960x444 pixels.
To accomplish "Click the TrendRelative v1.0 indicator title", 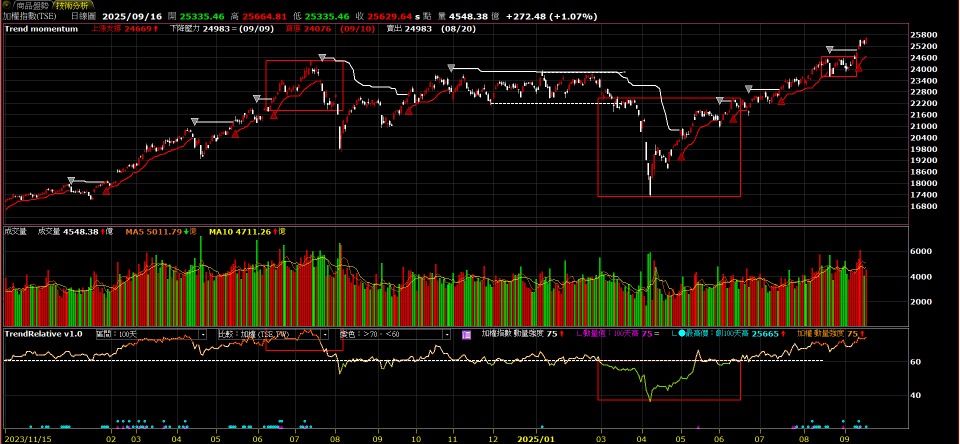I will [43, 334].
